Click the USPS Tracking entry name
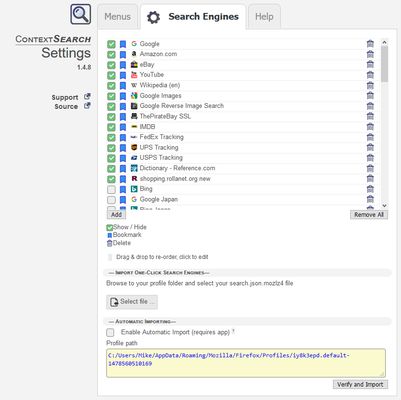The width and height of the screenshot is (401, 400). [x=161, y=158]
